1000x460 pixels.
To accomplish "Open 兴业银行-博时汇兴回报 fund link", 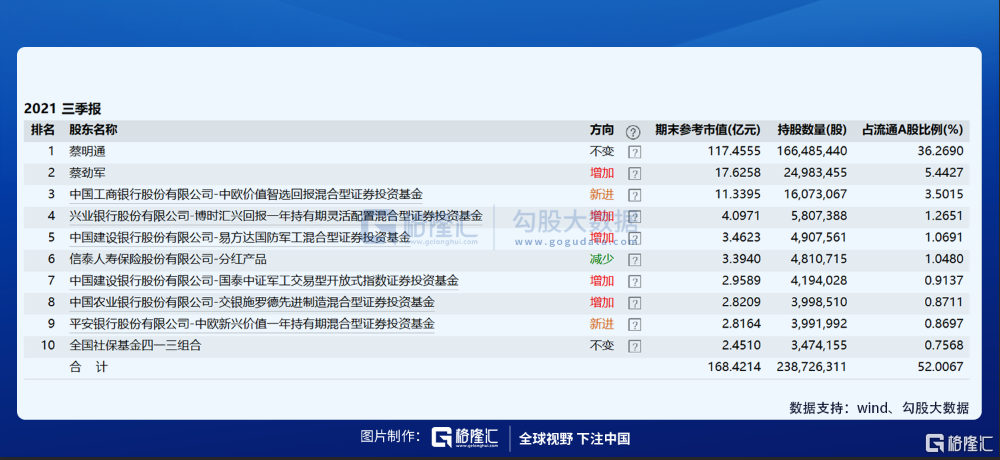I will [x=276, y=216].
